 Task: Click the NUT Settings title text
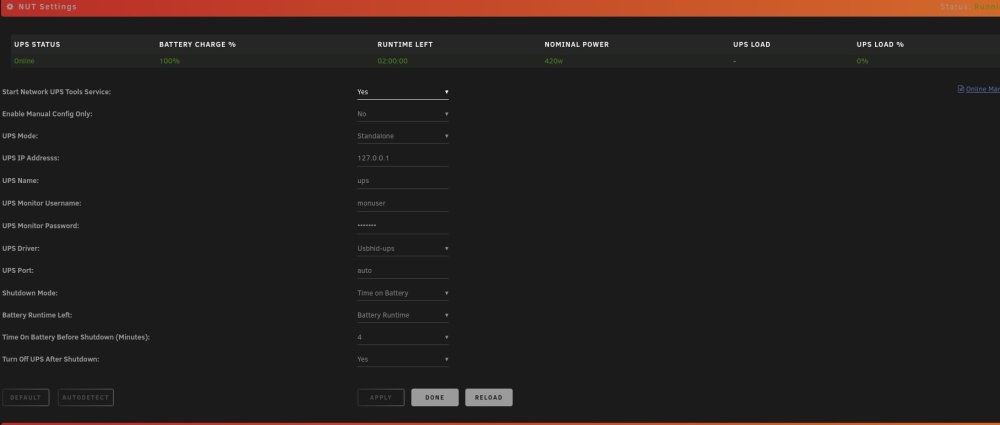47,7
